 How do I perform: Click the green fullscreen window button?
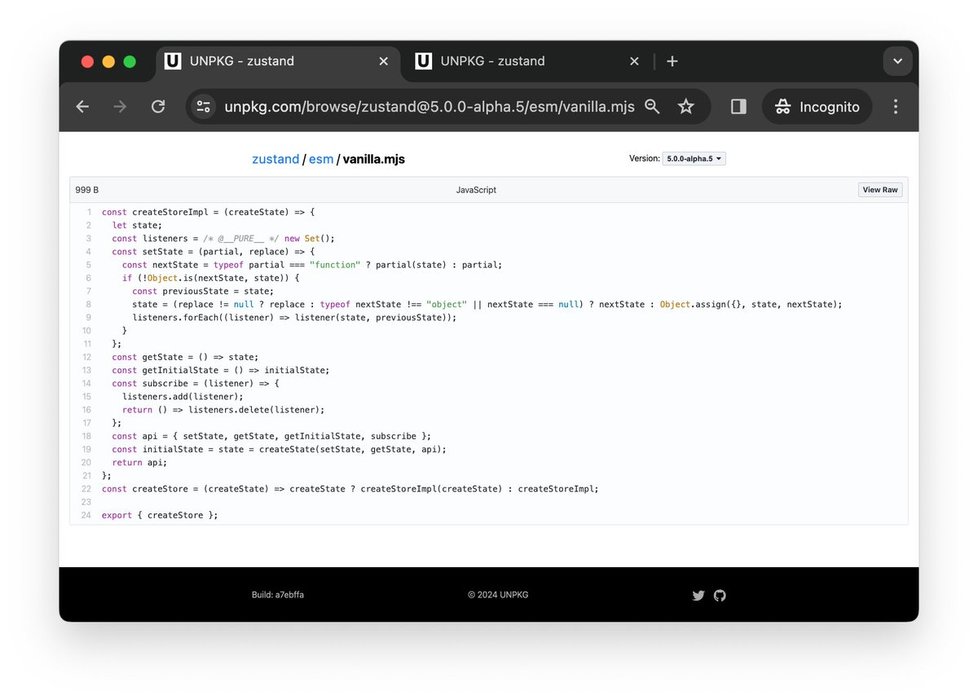click(x=130, y=61)
